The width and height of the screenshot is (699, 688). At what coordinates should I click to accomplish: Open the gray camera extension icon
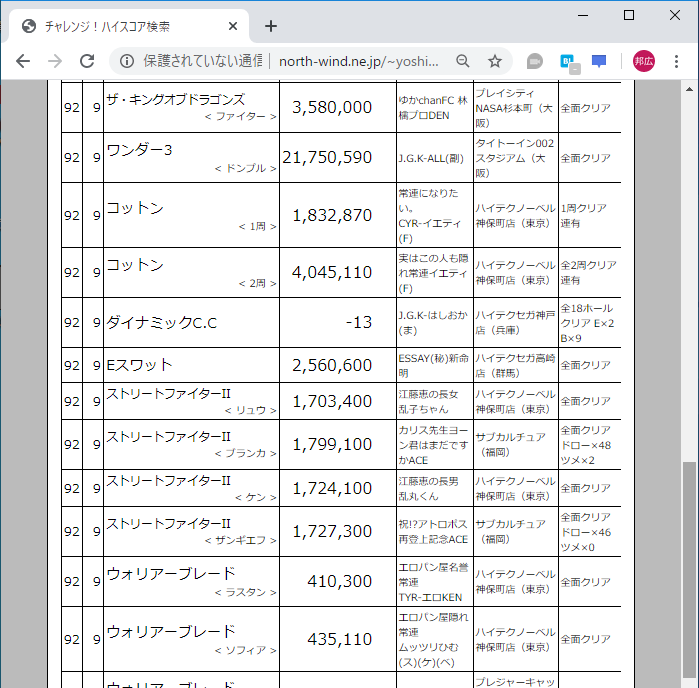click(x=535, y=61)
